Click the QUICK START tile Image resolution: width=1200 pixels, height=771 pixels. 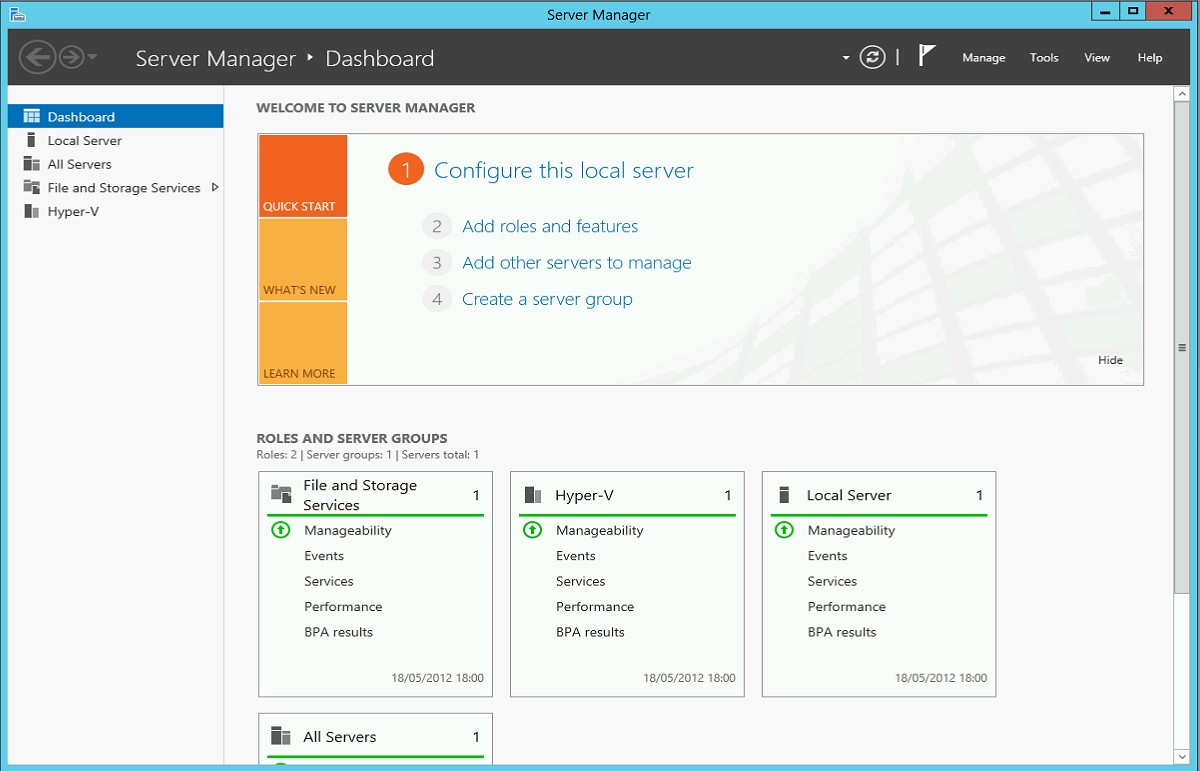point(303,176)
